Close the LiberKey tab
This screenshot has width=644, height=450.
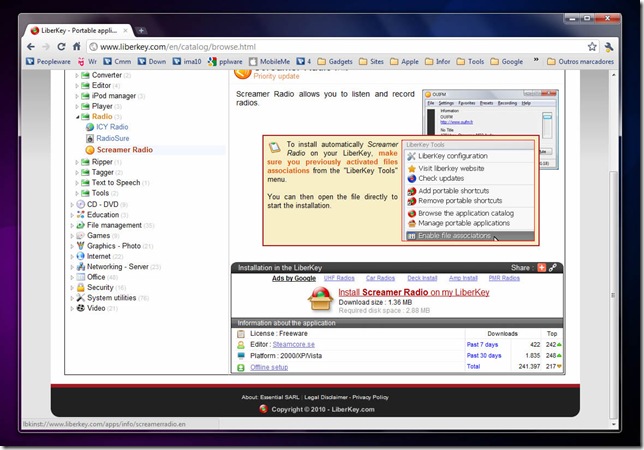[x=126, y=30]
